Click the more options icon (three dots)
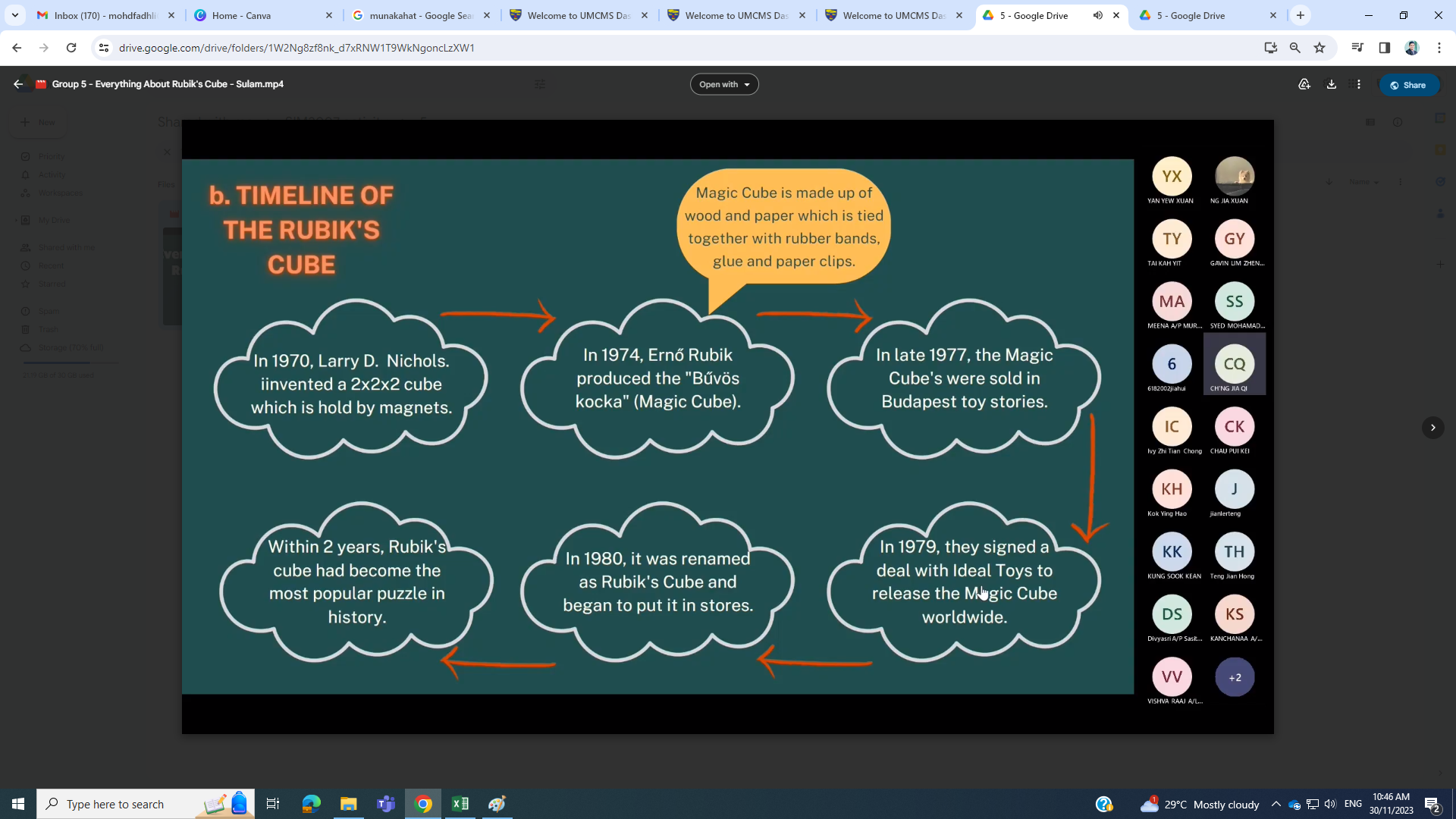Viewport: 1456px width, 819px height. click(x=1362, y=84)
